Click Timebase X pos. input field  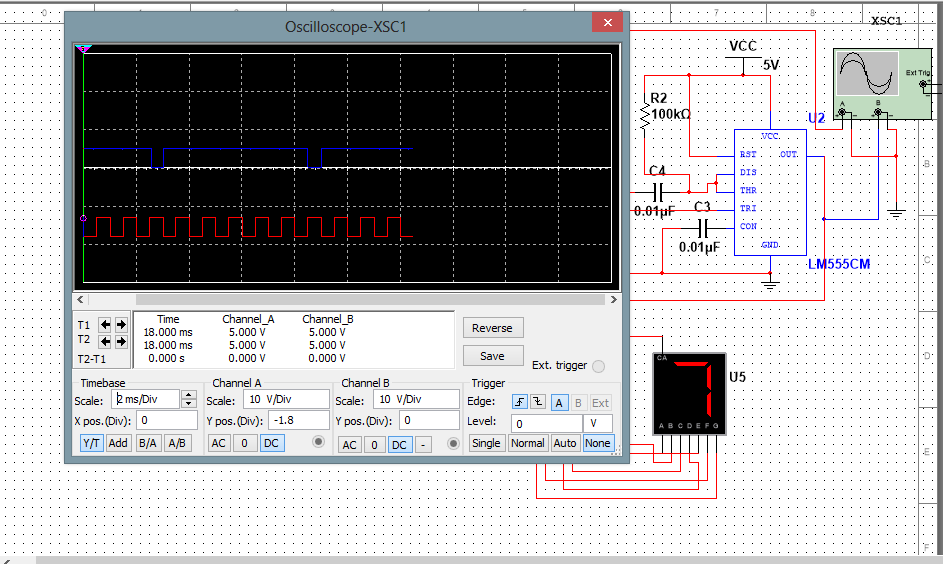[x=167, y=420]
